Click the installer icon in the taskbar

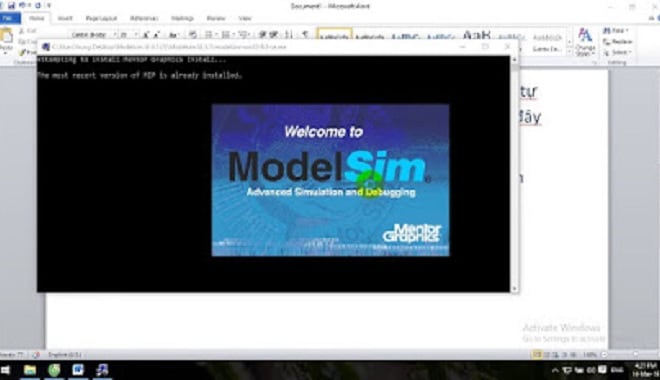102,370
